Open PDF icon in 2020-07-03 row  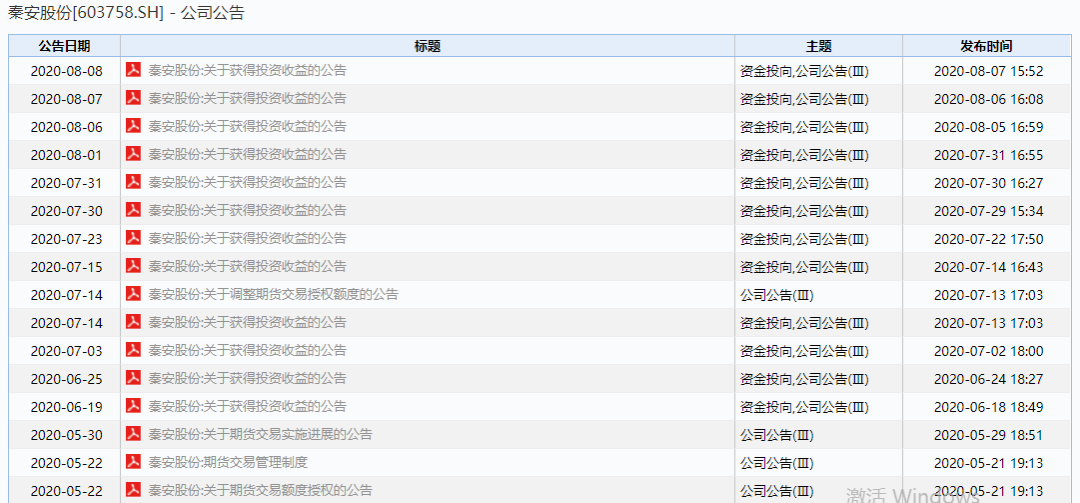132,350
